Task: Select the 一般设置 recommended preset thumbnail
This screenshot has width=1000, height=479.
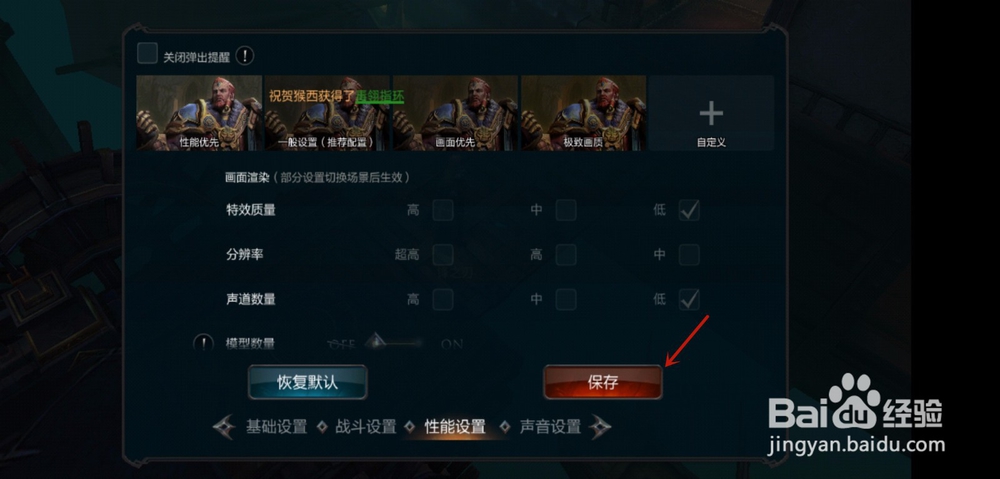Action: coord(327,113)
